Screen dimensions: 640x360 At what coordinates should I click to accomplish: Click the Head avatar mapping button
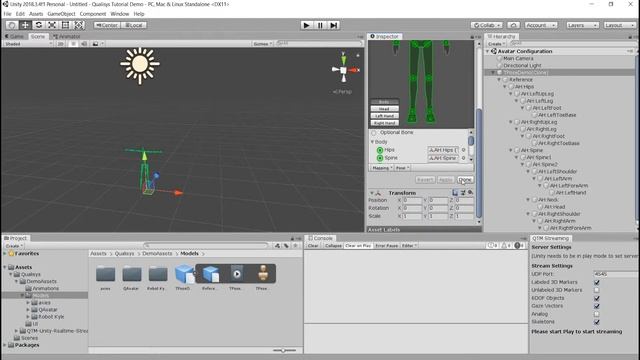[x=384, y=109]
